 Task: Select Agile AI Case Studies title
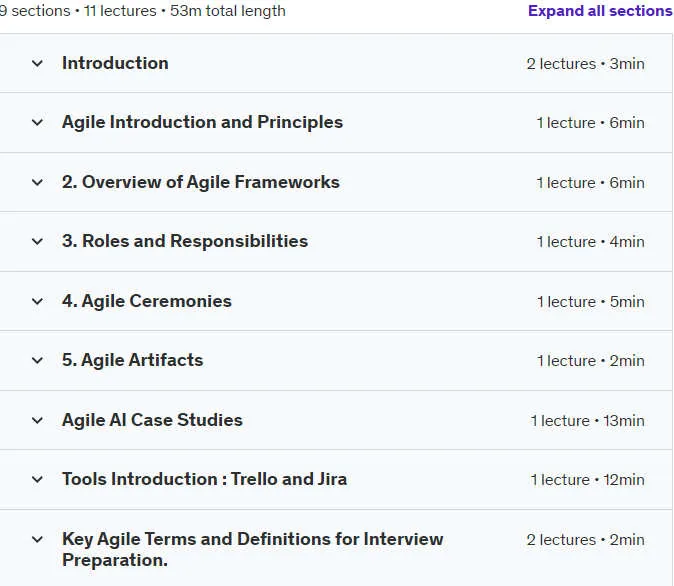click(x=152, y=420)
